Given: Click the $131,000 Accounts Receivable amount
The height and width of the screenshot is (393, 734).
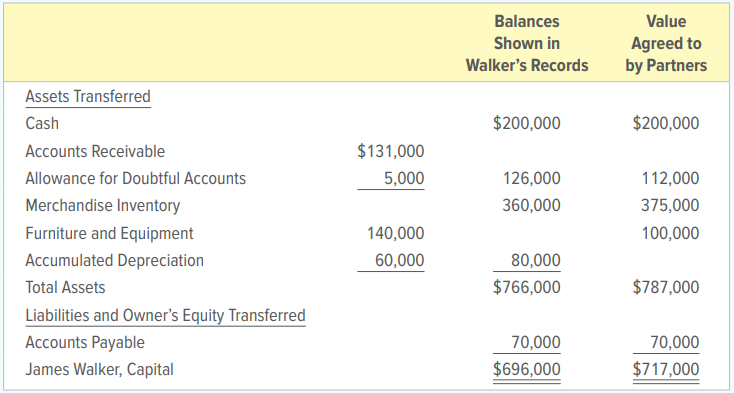Looking at the screenshot, I should tap(390, 151).
